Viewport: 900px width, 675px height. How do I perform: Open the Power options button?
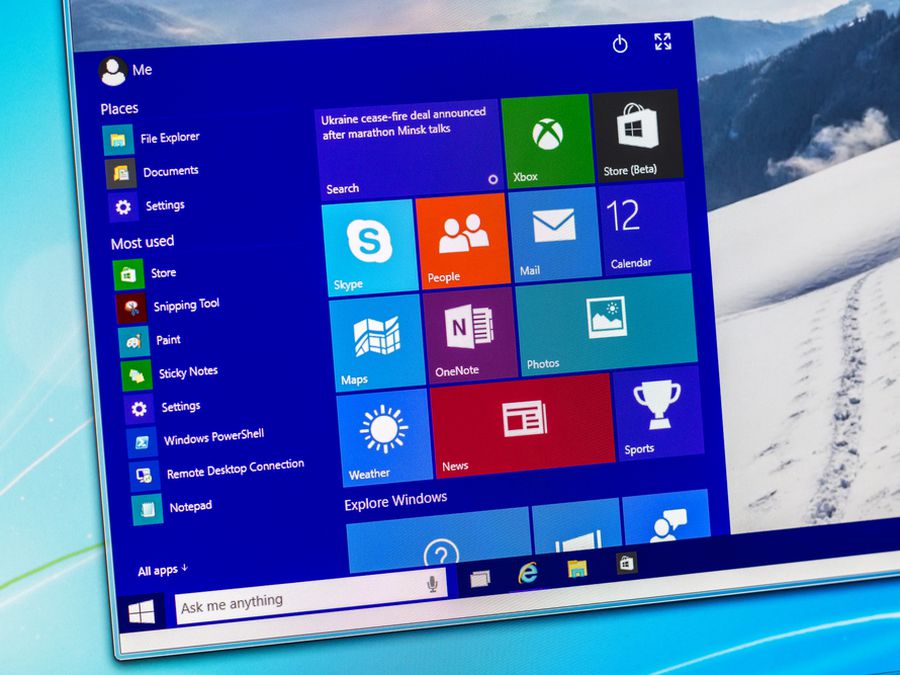tap(620, 44)
